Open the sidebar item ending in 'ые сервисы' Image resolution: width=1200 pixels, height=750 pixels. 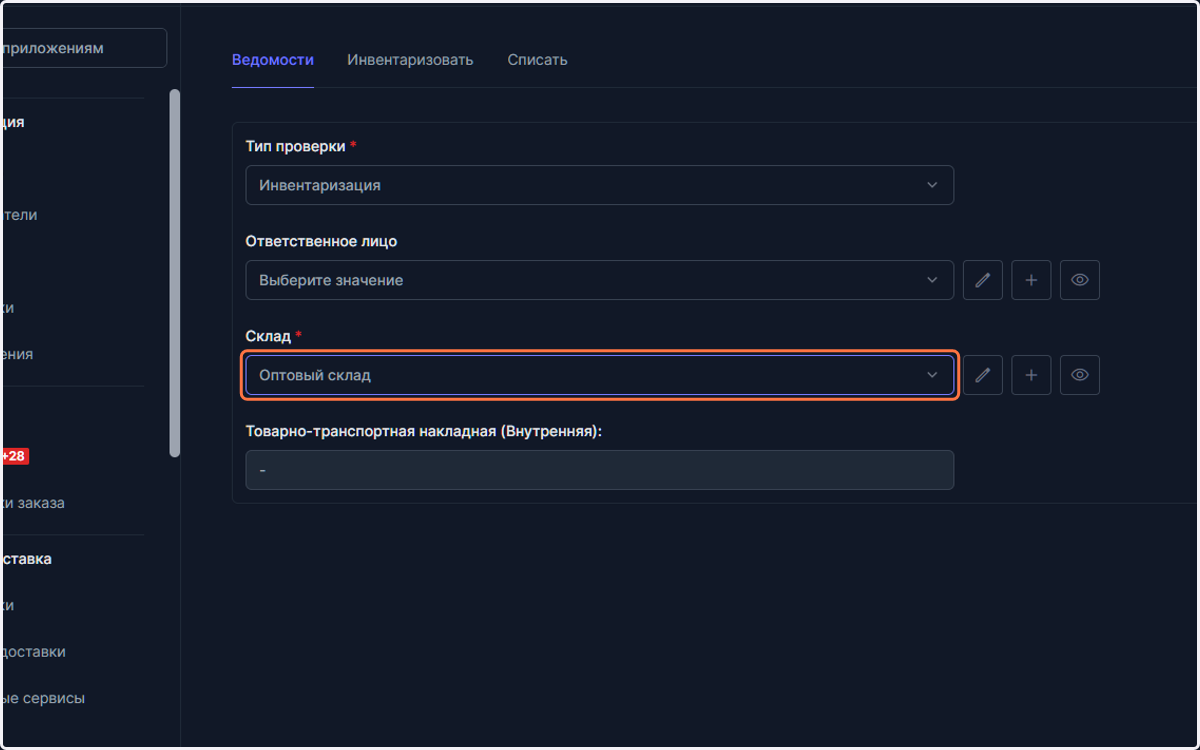coord(43,698)
